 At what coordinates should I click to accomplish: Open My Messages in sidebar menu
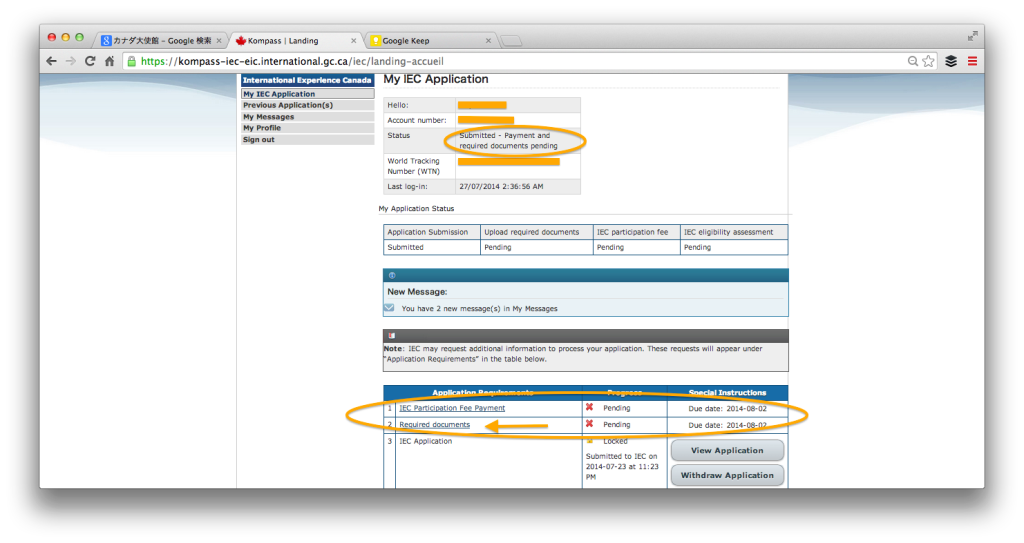click(x=269, y=117)
